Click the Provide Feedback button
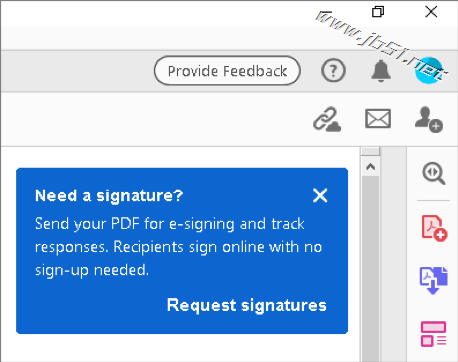 coord(227,71)
